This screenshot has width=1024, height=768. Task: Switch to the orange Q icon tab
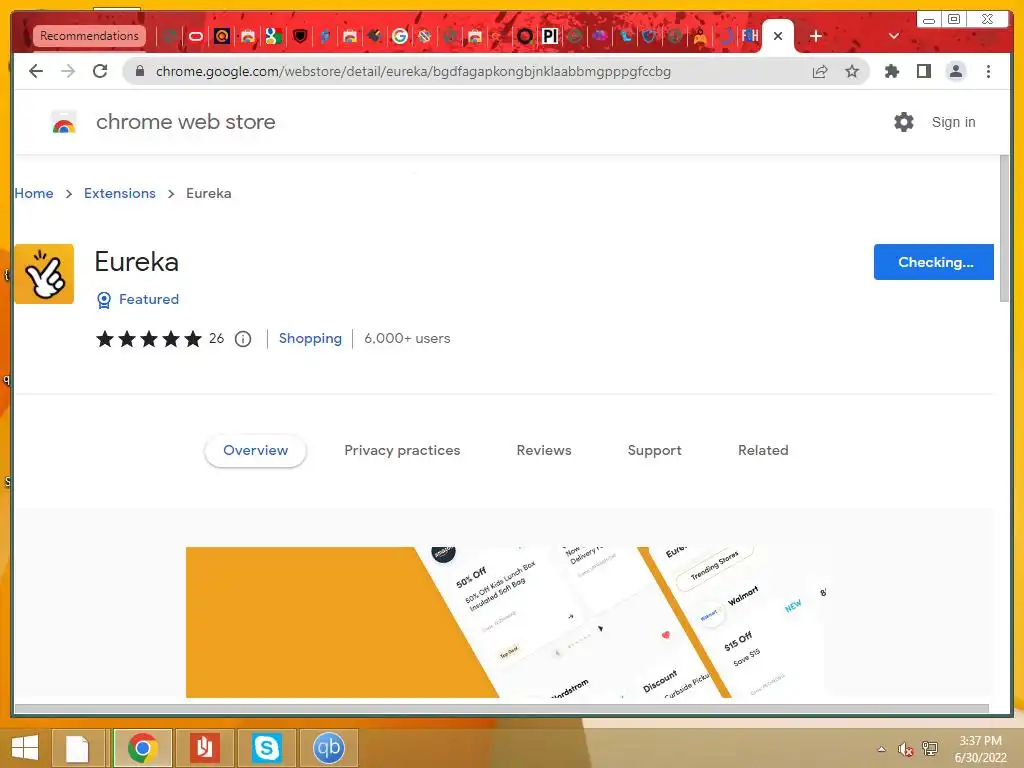pyautogui.click(x=221, y=36)
